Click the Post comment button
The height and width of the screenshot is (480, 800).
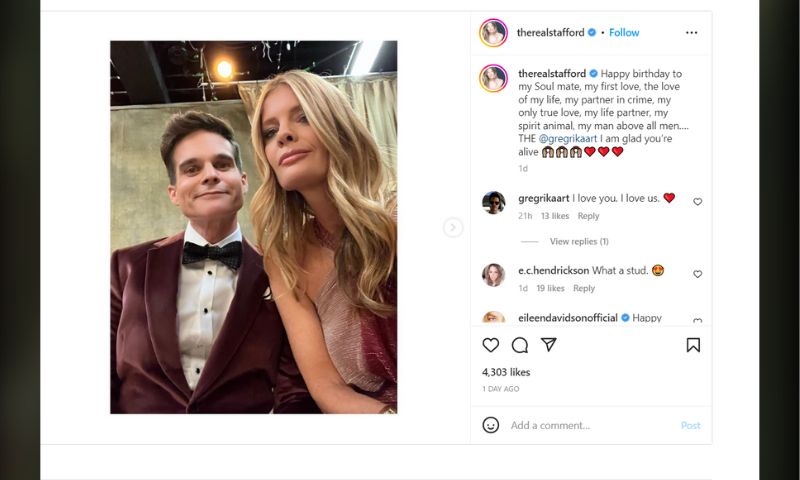click(x=690, y=425)
